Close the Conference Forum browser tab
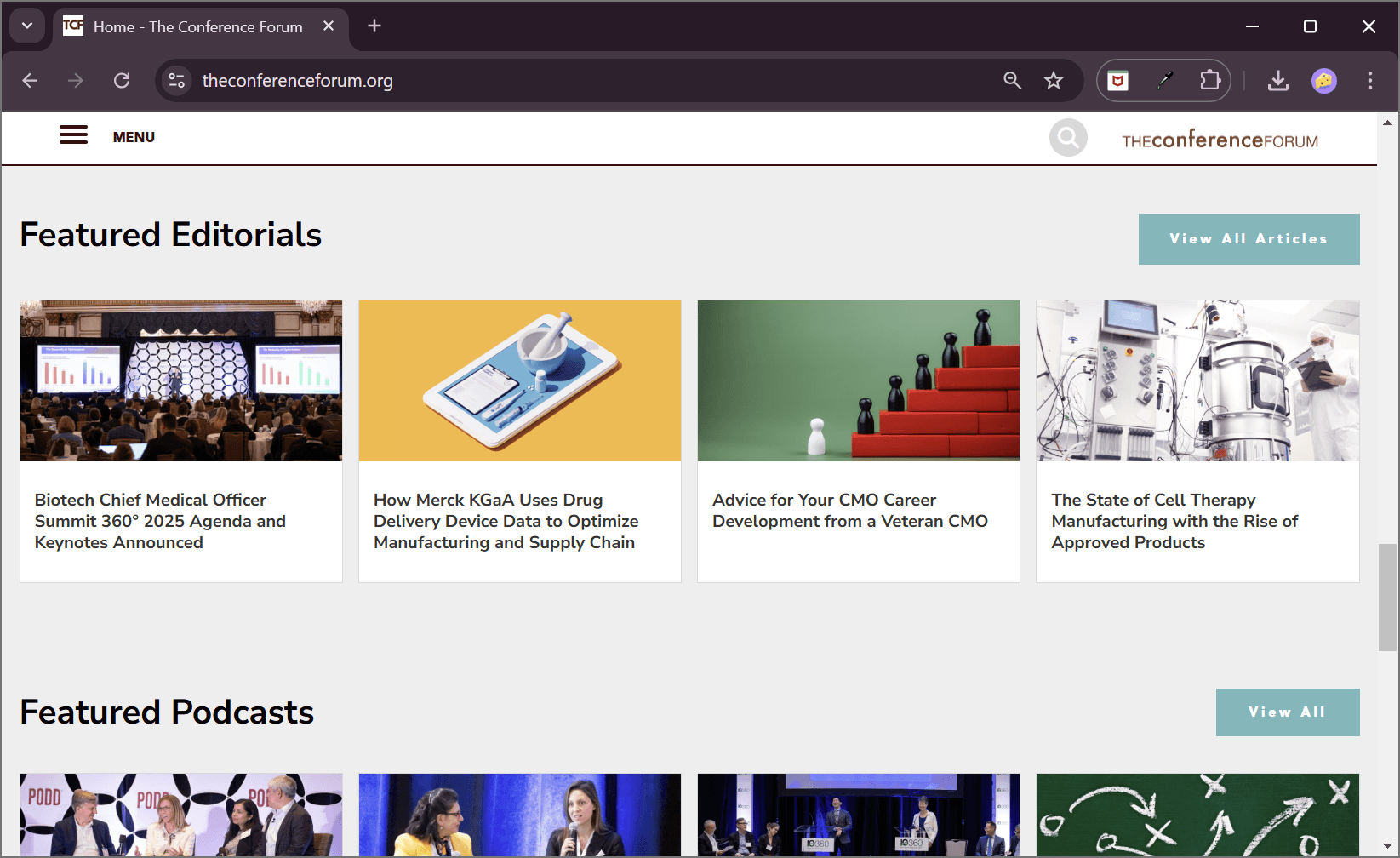 329,26
